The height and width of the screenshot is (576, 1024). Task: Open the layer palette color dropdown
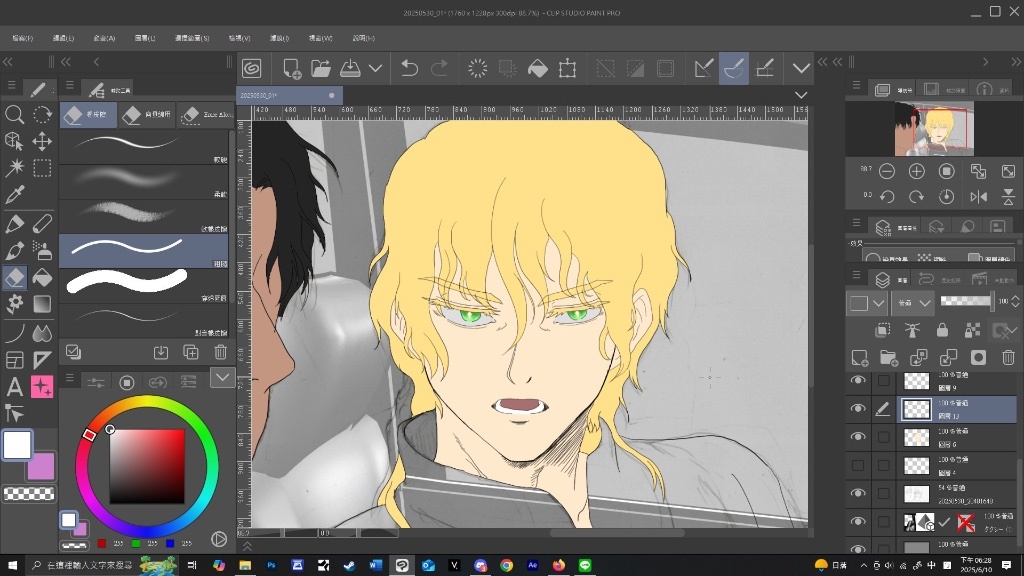(867, 302)
